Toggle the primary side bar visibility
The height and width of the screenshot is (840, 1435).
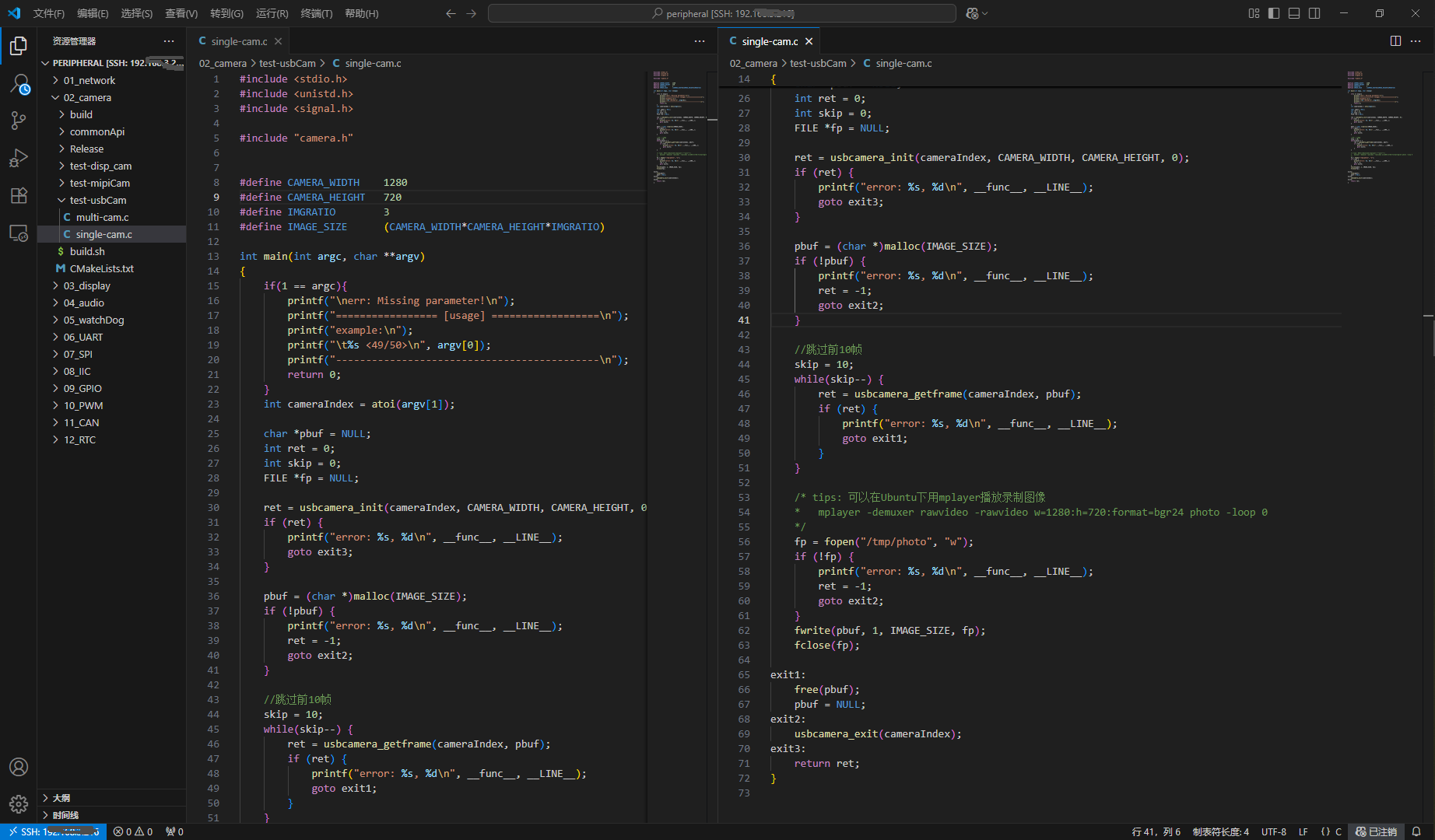click(1274, 13)
